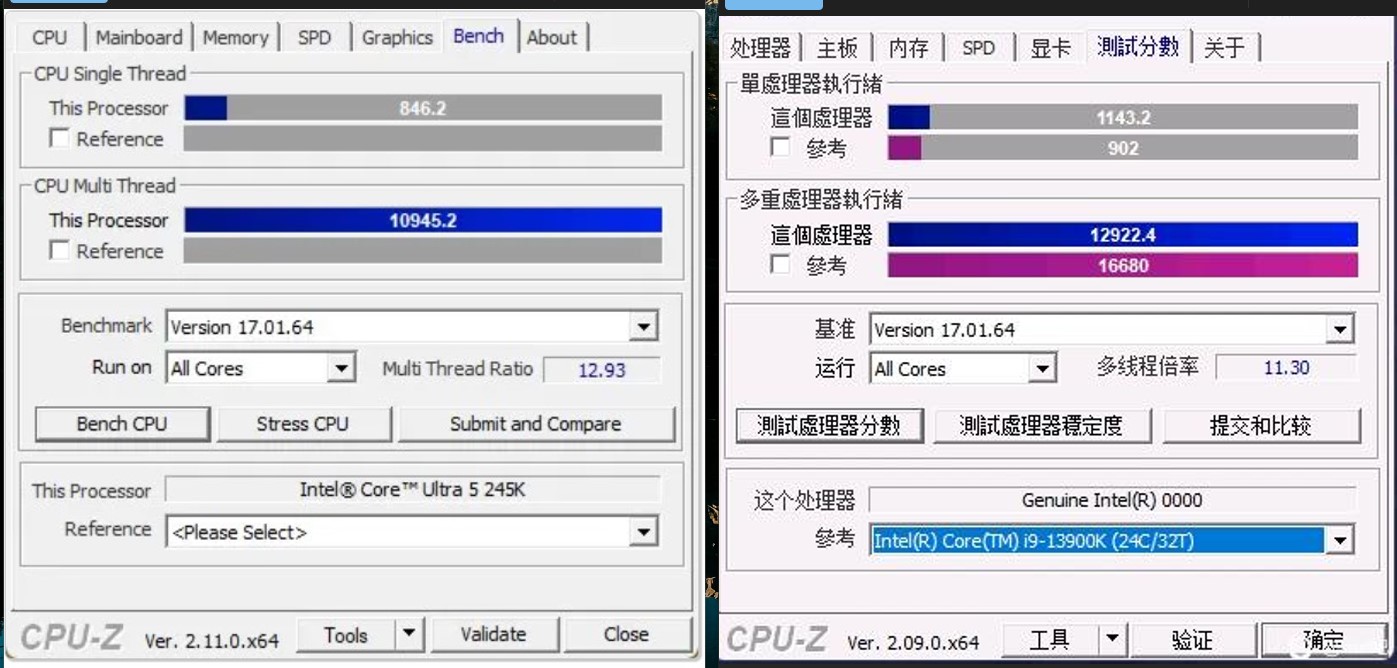Start the Stress CPU test
This screenshot has height=668, width=1397.
(302, 424)
